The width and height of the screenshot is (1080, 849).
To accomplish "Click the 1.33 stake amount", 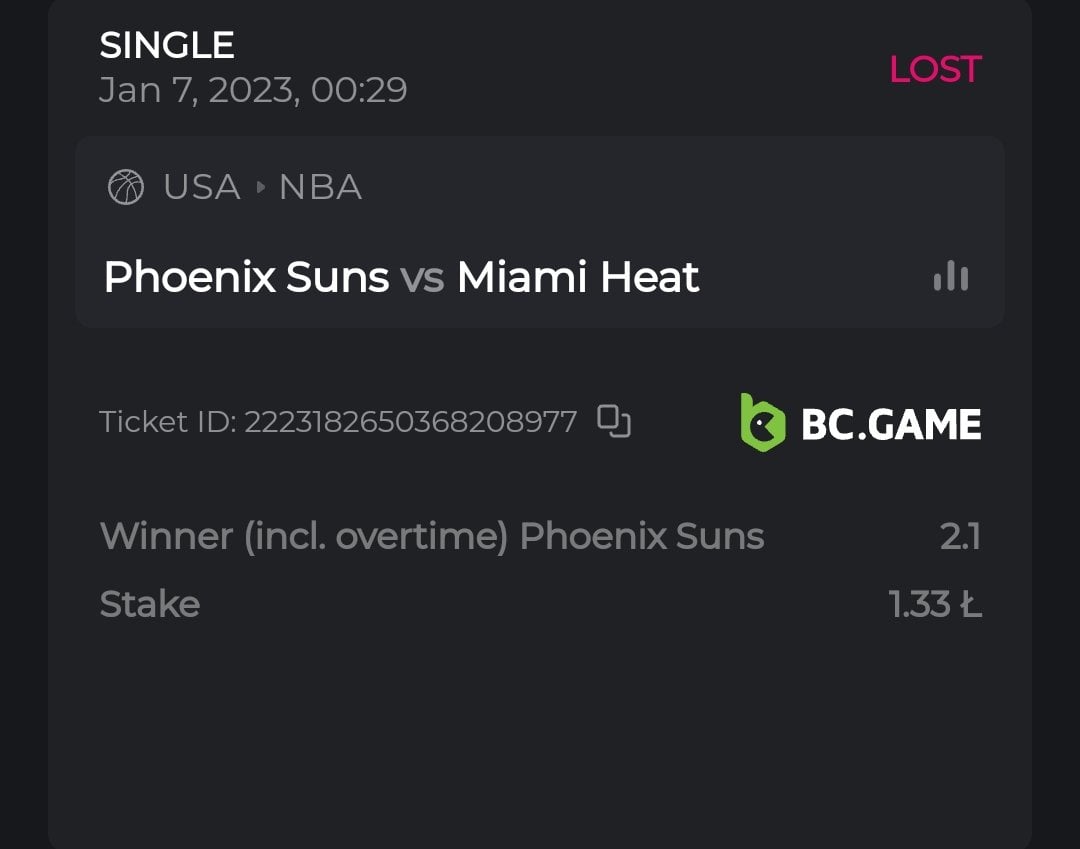I will coord(918,604).
